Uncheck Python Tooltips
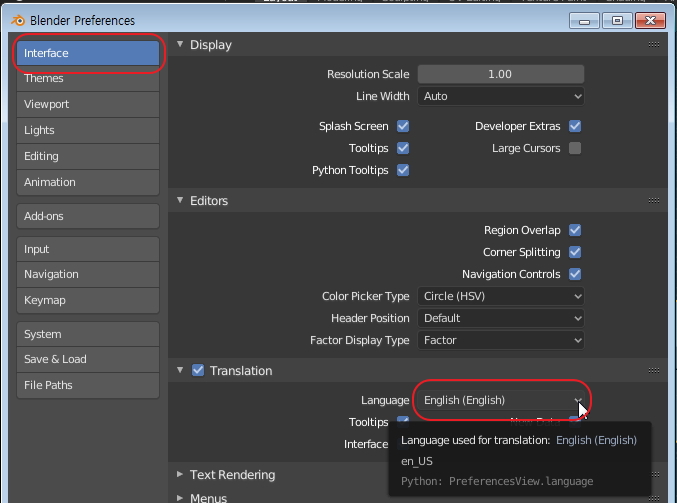Image resolution: width=677 pixels, height=503 pixels. 403,170
